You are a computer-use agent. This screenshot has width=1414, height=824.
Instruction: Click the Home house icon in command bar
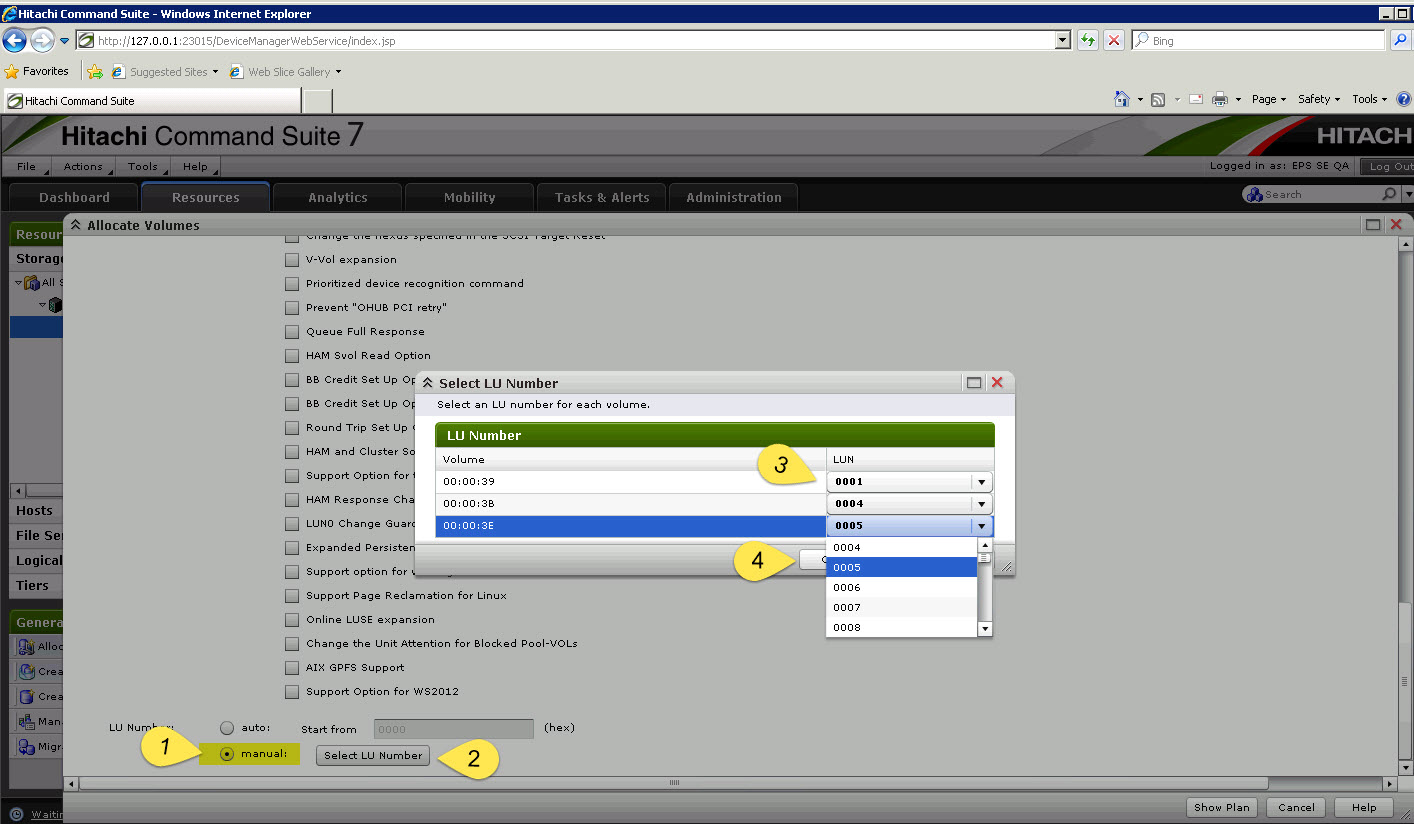tap(1123, 99)
